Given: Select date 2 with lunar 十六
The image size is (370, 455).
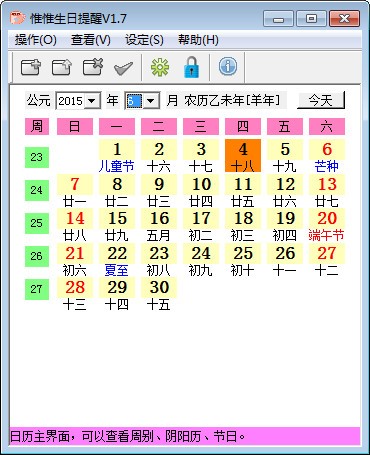Looking at the screenshot, I should coord(159,156).
